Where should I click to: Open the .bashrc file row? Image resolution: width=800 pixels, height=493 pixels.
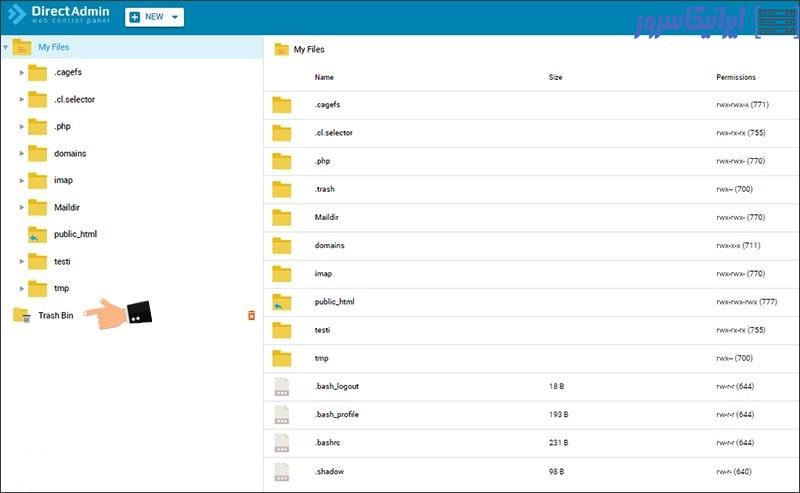click(330, 443)
